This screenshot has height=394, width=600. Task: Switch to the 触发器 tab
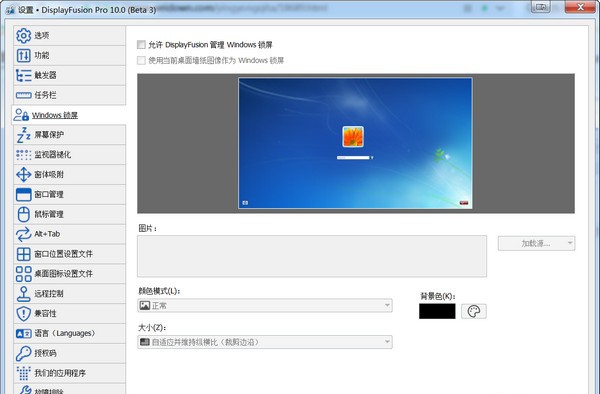pos(70,75)
